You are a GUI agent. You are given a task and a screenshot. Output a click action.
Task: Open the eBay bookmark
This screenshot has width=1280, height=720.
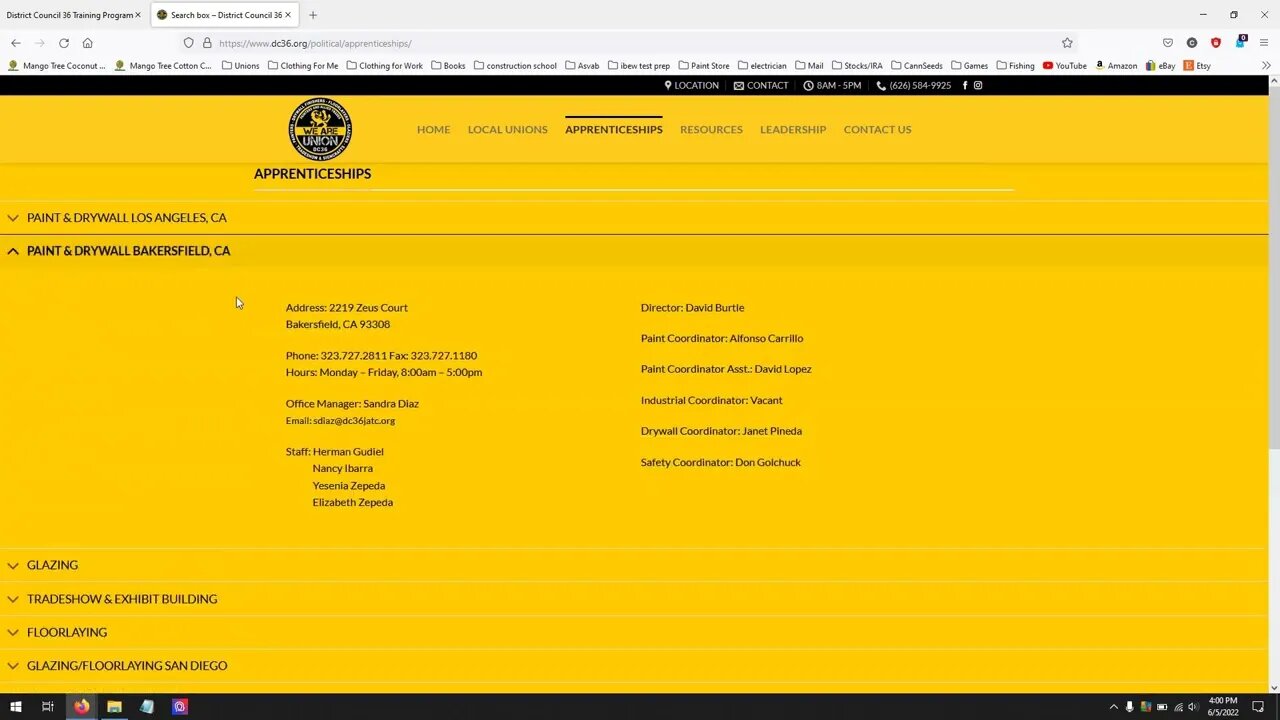pyautogui.click(x=1160, y=66)
